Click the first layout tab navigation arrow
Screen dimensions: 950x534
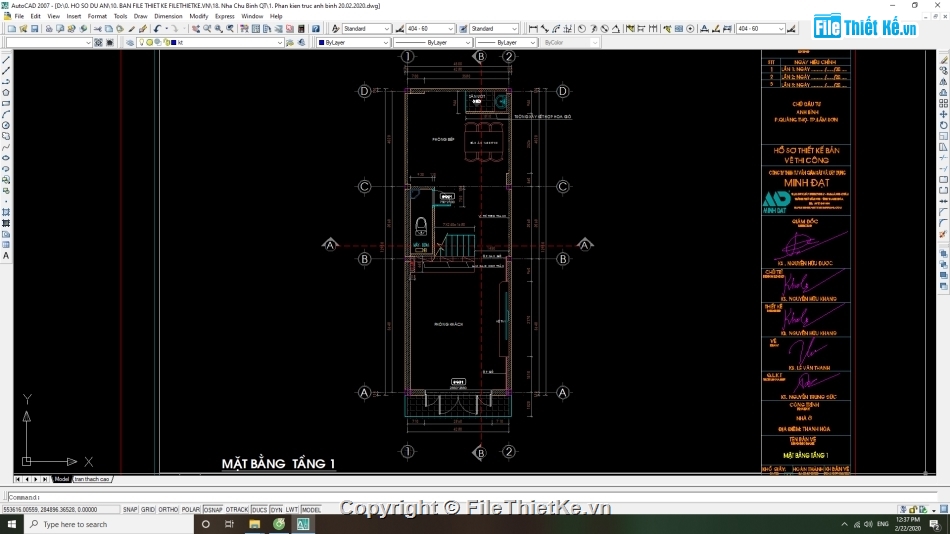pyautogui.click(x=18, y=479)
